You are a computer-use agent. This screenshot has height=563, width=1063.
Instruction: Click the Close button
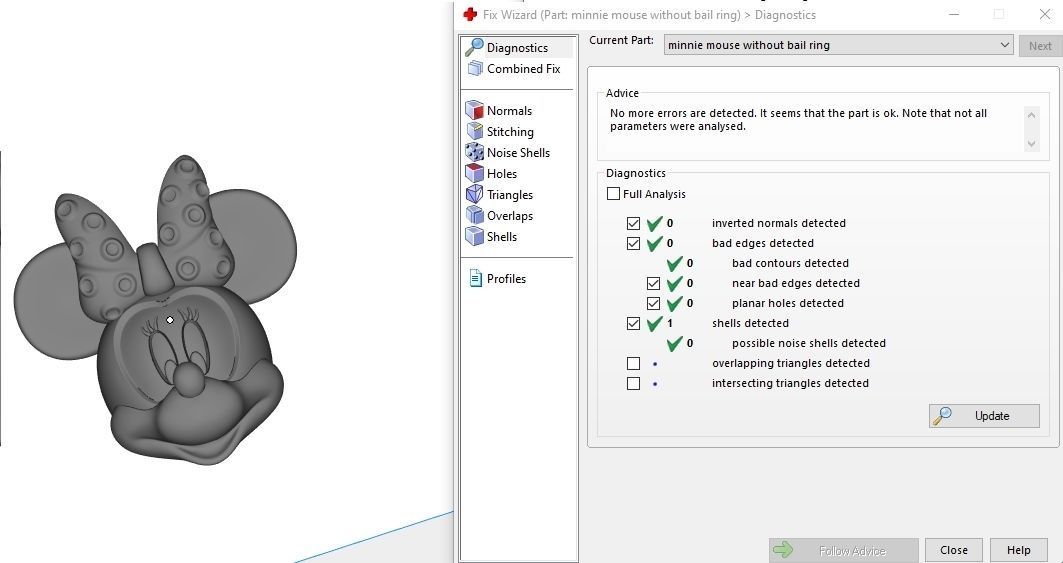click(954, 550)
